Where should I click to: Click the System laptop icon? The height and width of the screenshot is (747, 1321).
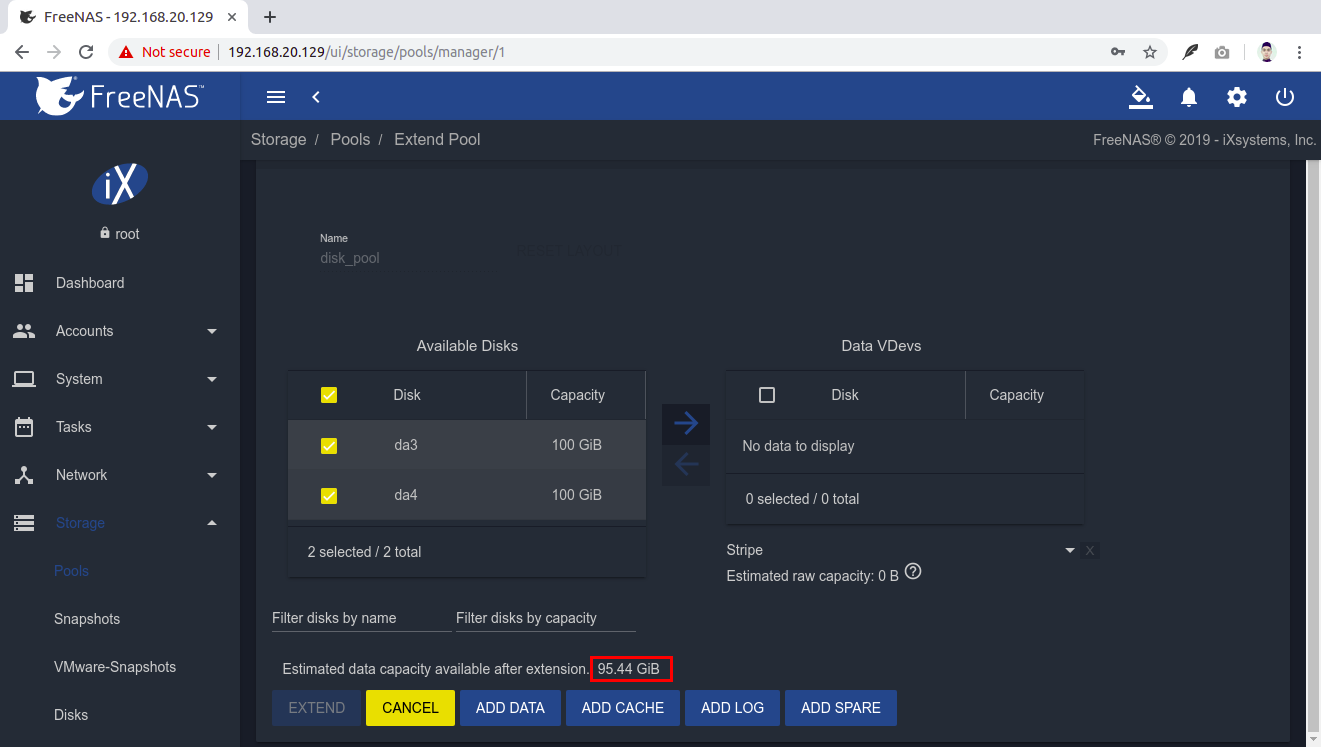pos(24,379)
